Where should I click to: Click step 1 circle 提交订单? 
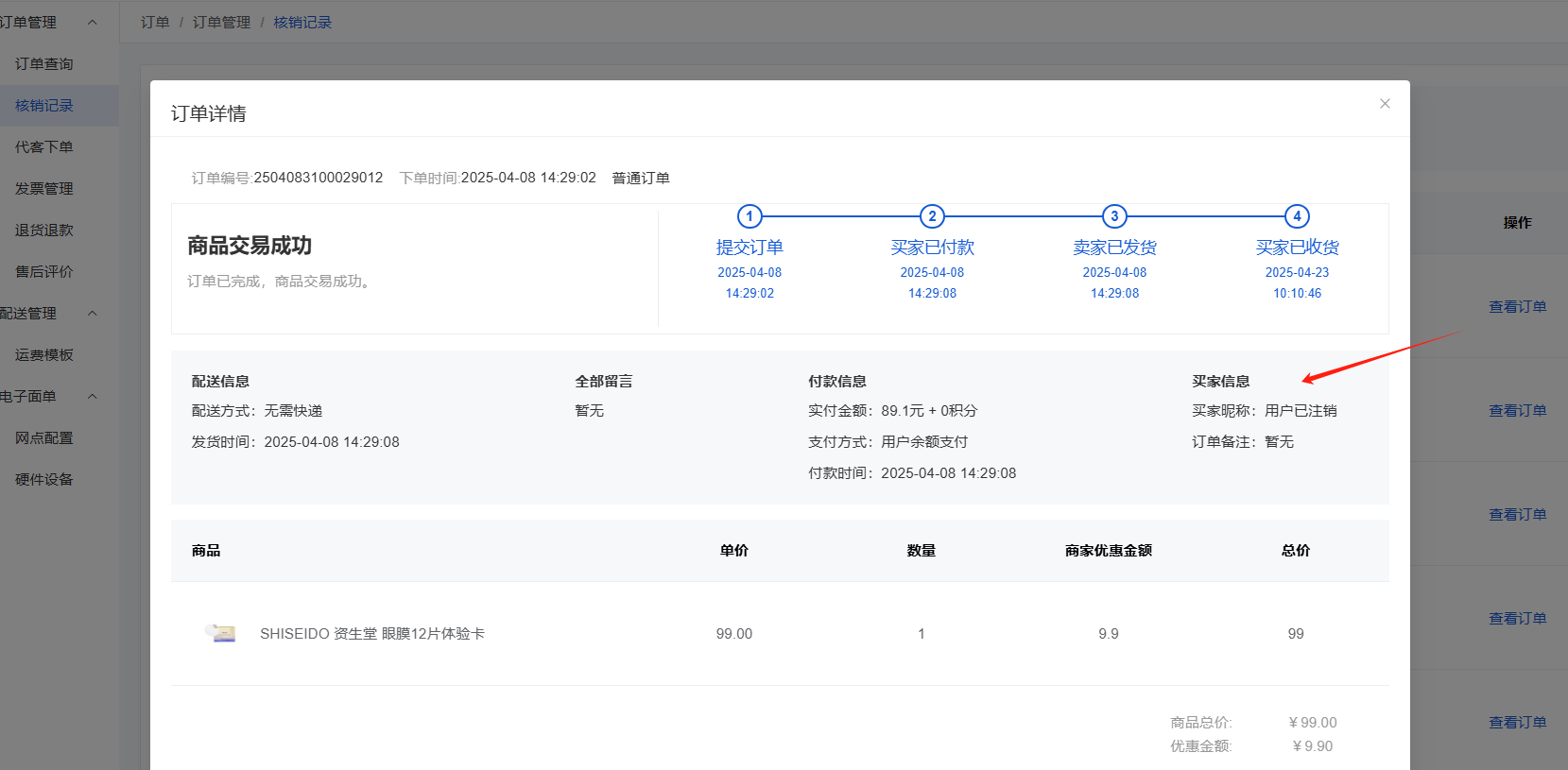click(750, 216)
